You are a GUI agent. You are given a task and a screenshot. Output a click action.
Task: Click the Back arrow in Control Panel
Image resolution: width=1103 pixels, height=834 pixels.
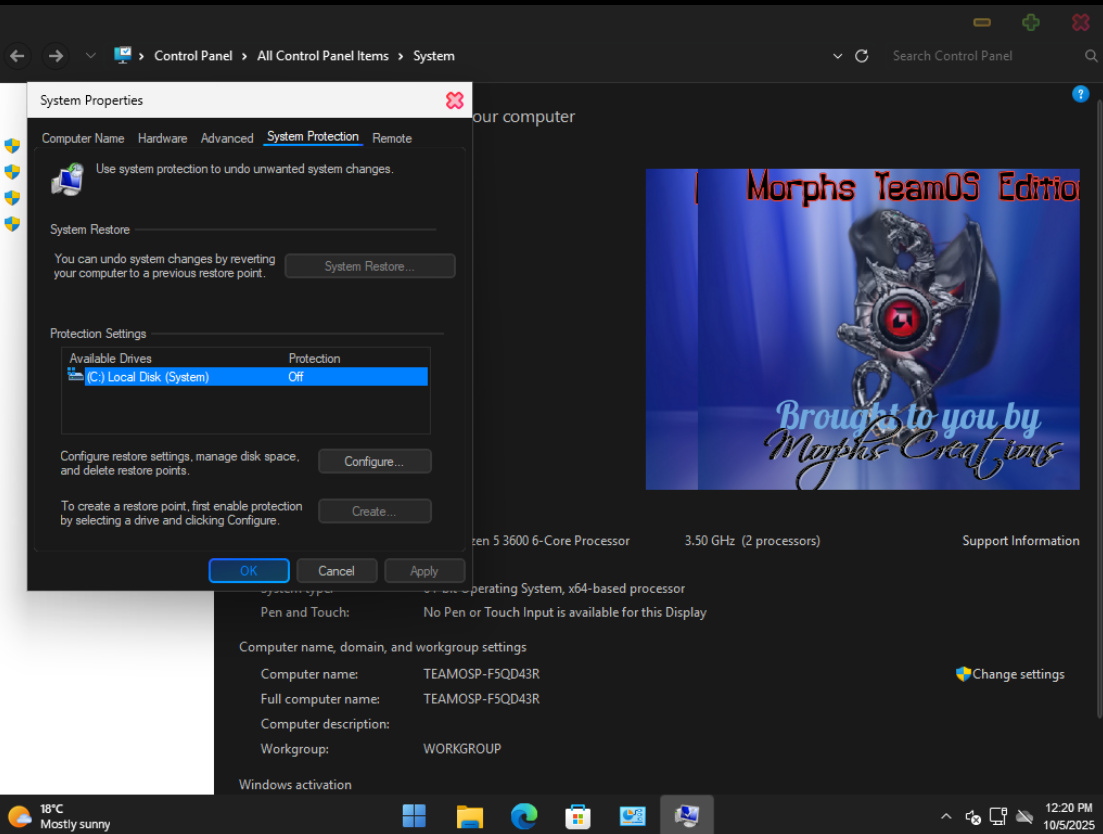pos(17,56)
